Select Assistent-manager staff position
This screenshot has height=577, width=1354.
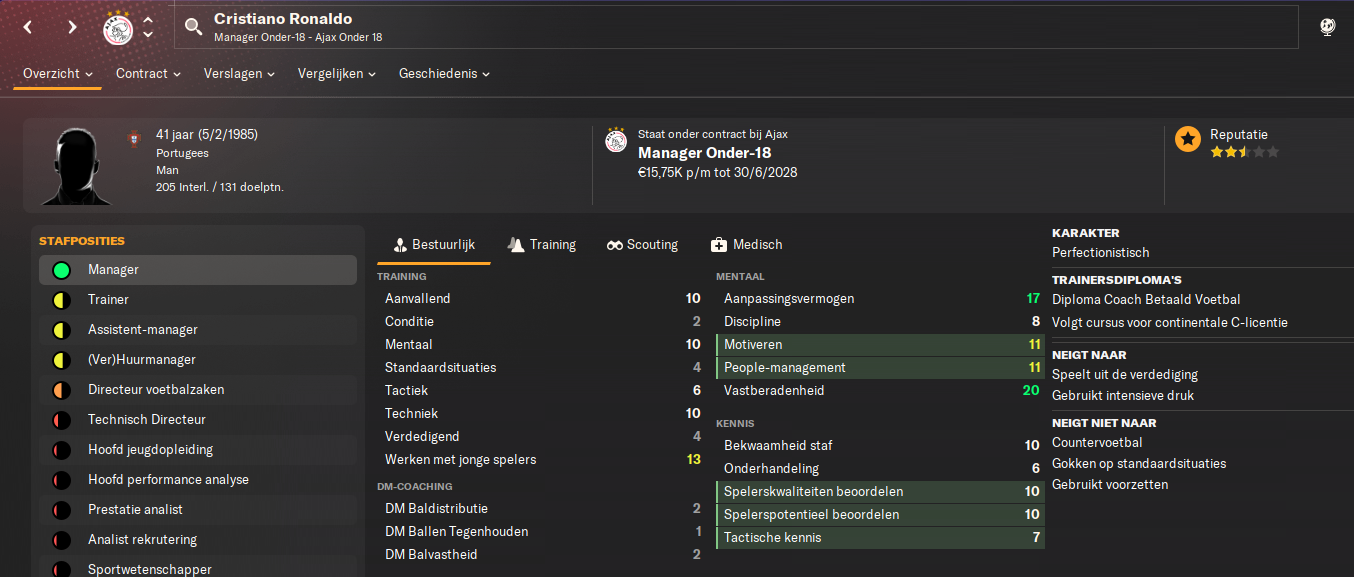click(x=198, y=330)
